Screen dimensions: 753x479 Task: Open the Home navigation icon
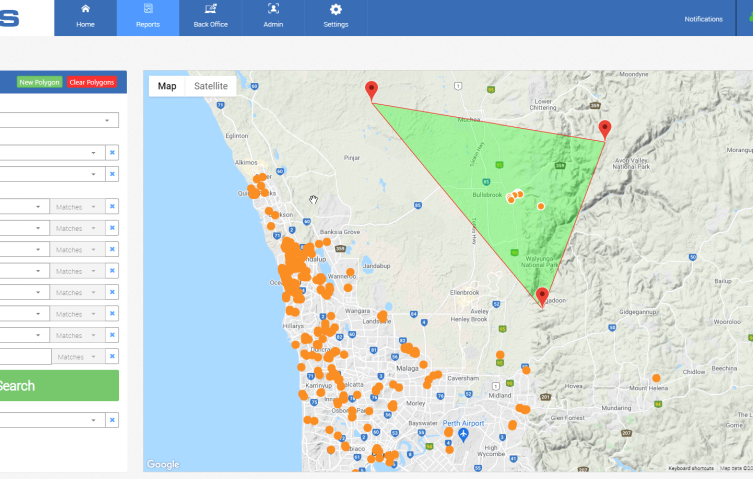[85, 9]
